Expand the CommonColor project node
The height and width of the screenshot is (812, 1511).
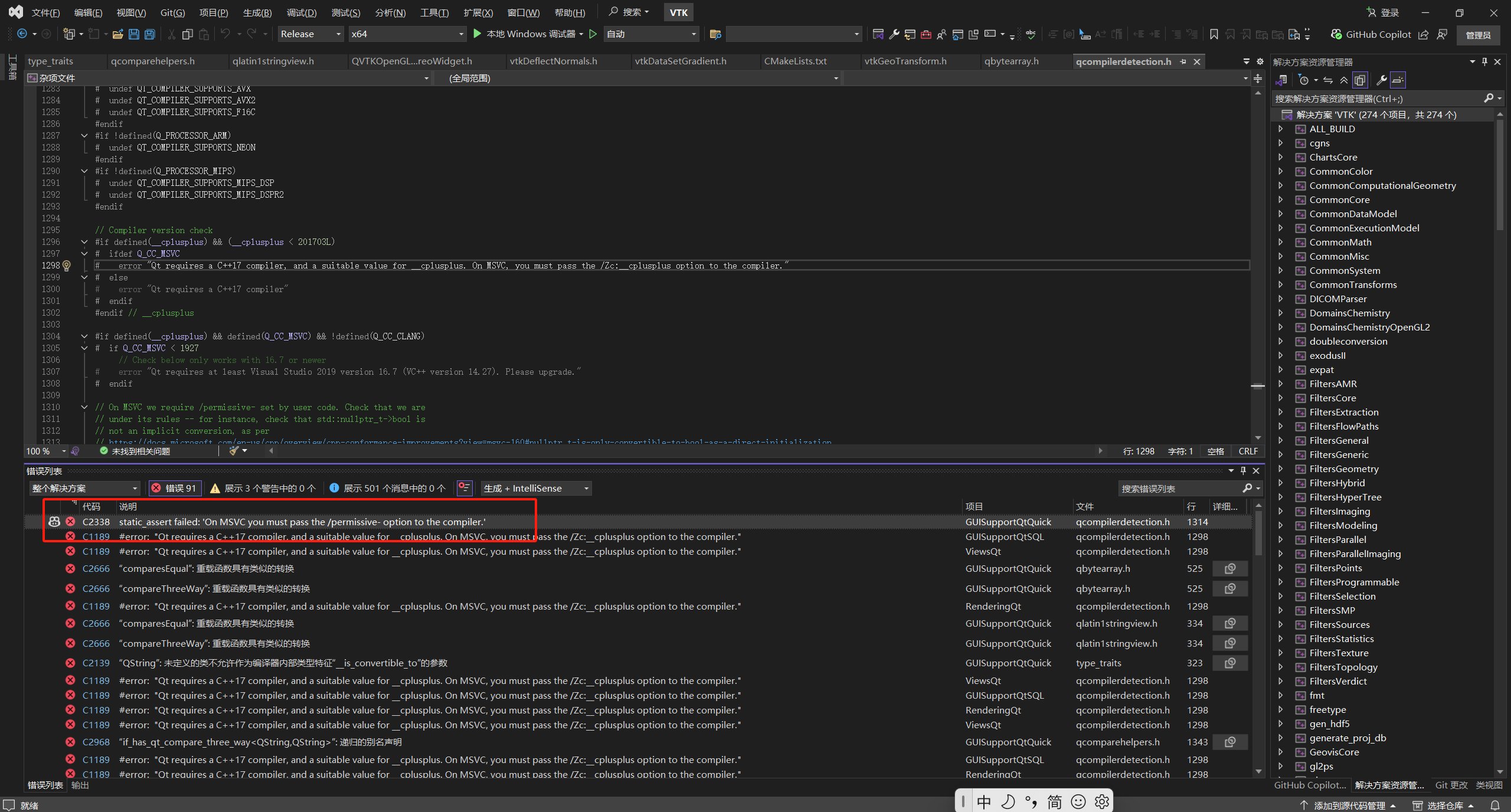1281,171
